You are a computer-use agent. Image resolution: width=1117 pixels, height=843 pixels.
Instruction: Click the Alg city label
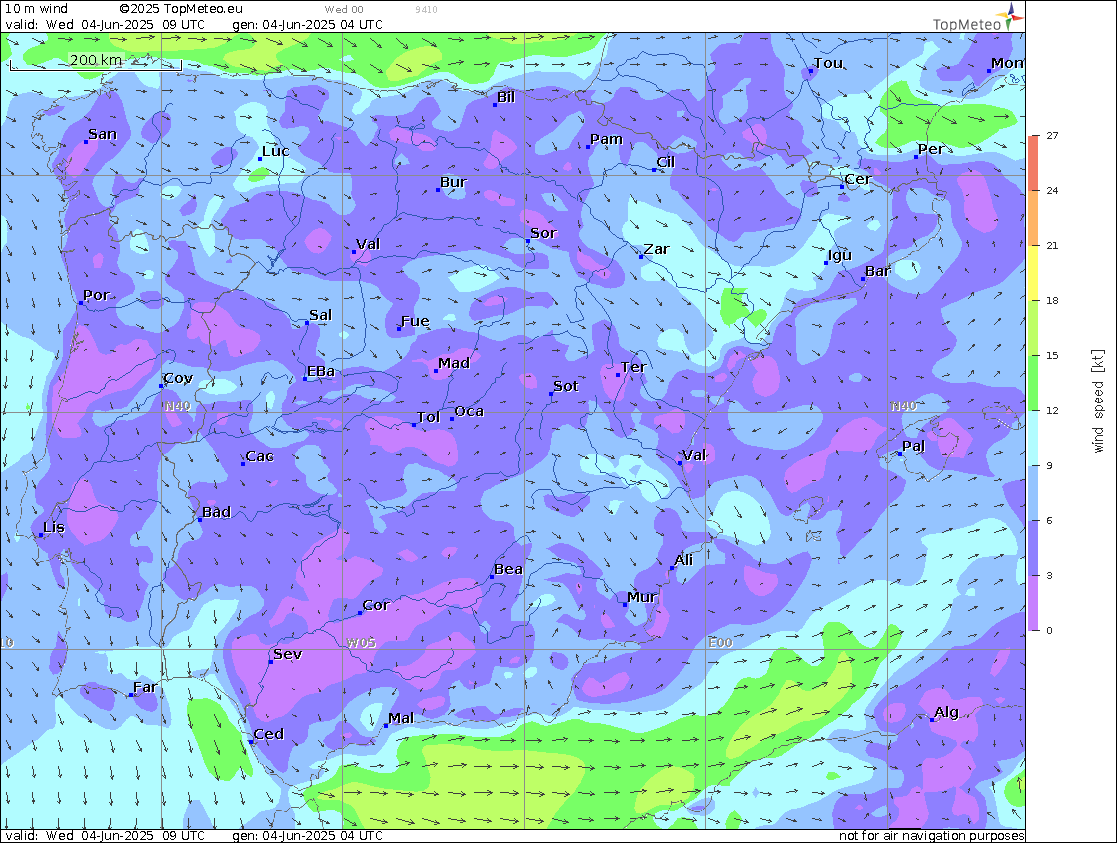click(x=946, y=712)
